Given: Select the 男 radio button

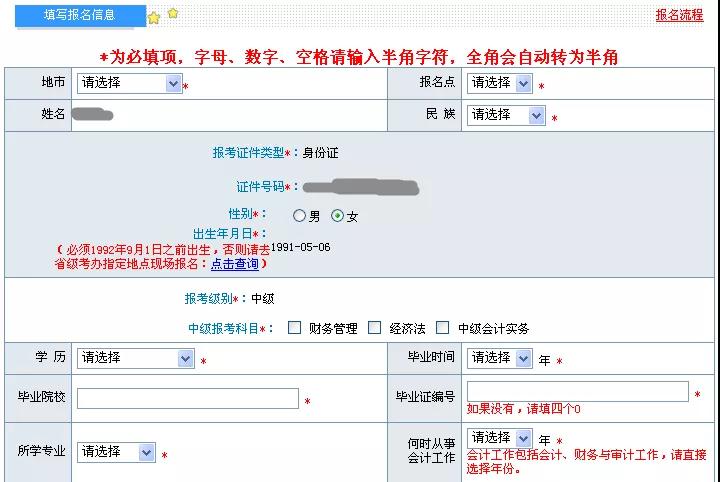Looking at the screenshot, I should (x=299, y=215).
